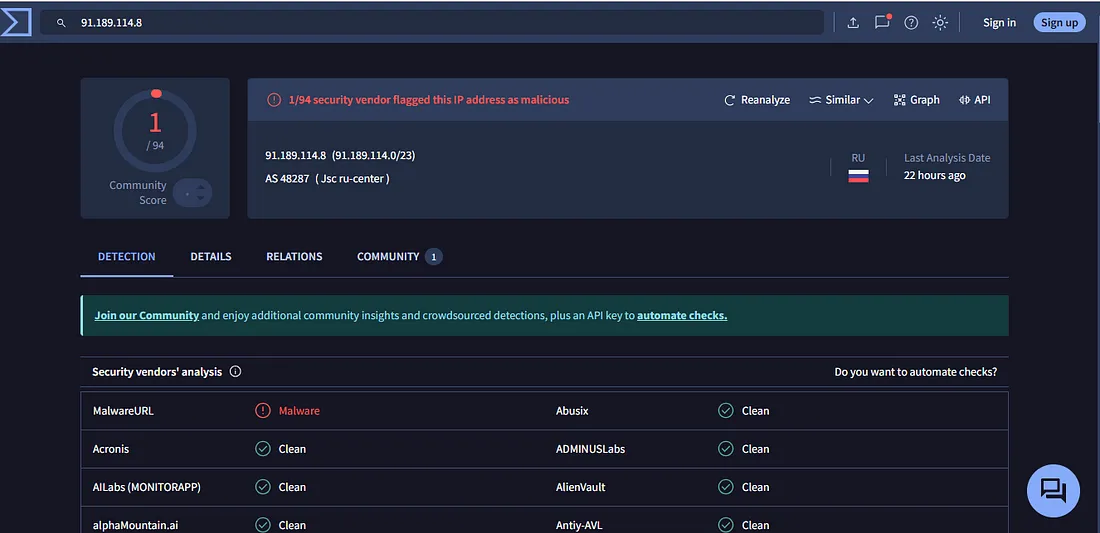Click the ADMINUSLabs vendor name
Viewport: 1100px width, 533px height.
591,449
